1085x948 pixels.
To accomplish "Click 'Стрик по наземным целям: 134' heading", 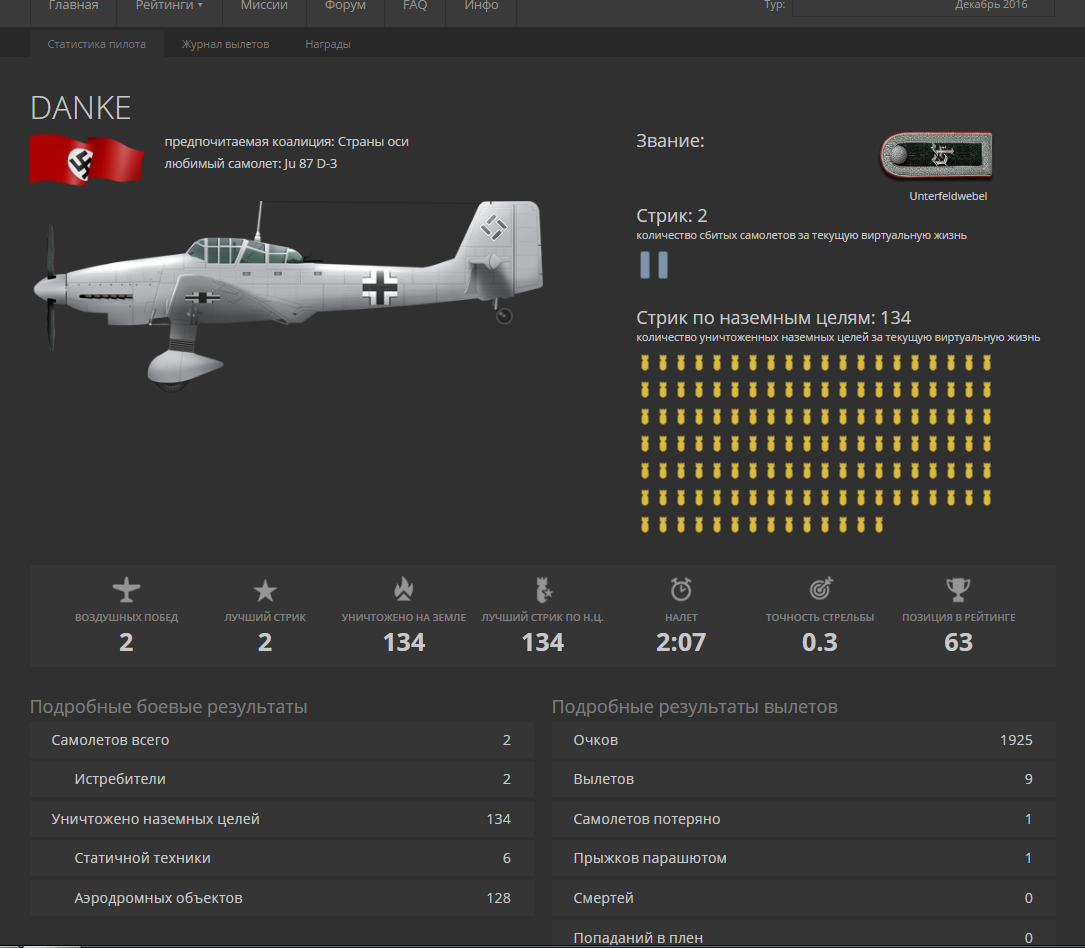I will tap(774, 318).
